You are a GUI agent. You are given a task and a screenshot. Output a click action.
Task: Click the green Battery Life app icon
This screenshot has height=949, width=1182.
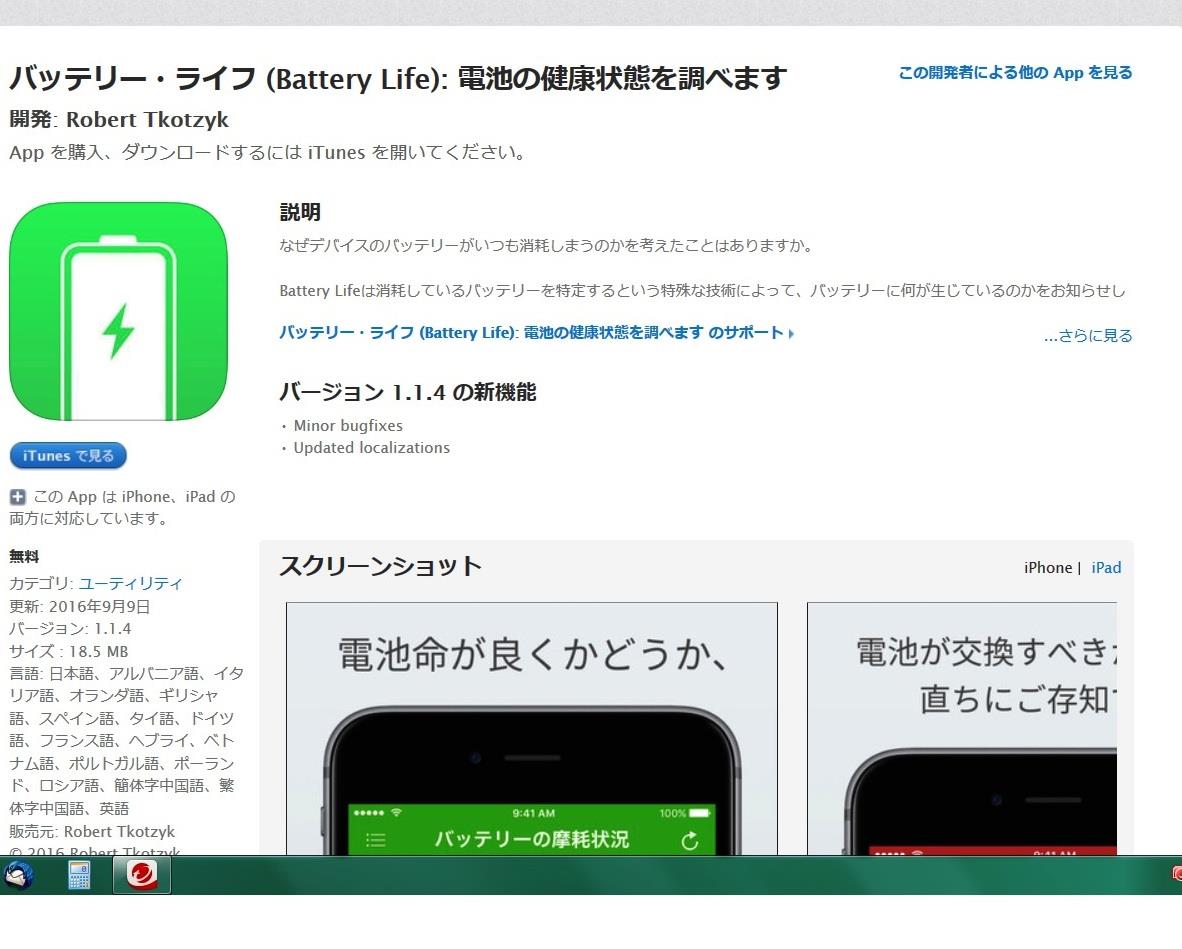(118, 311)
